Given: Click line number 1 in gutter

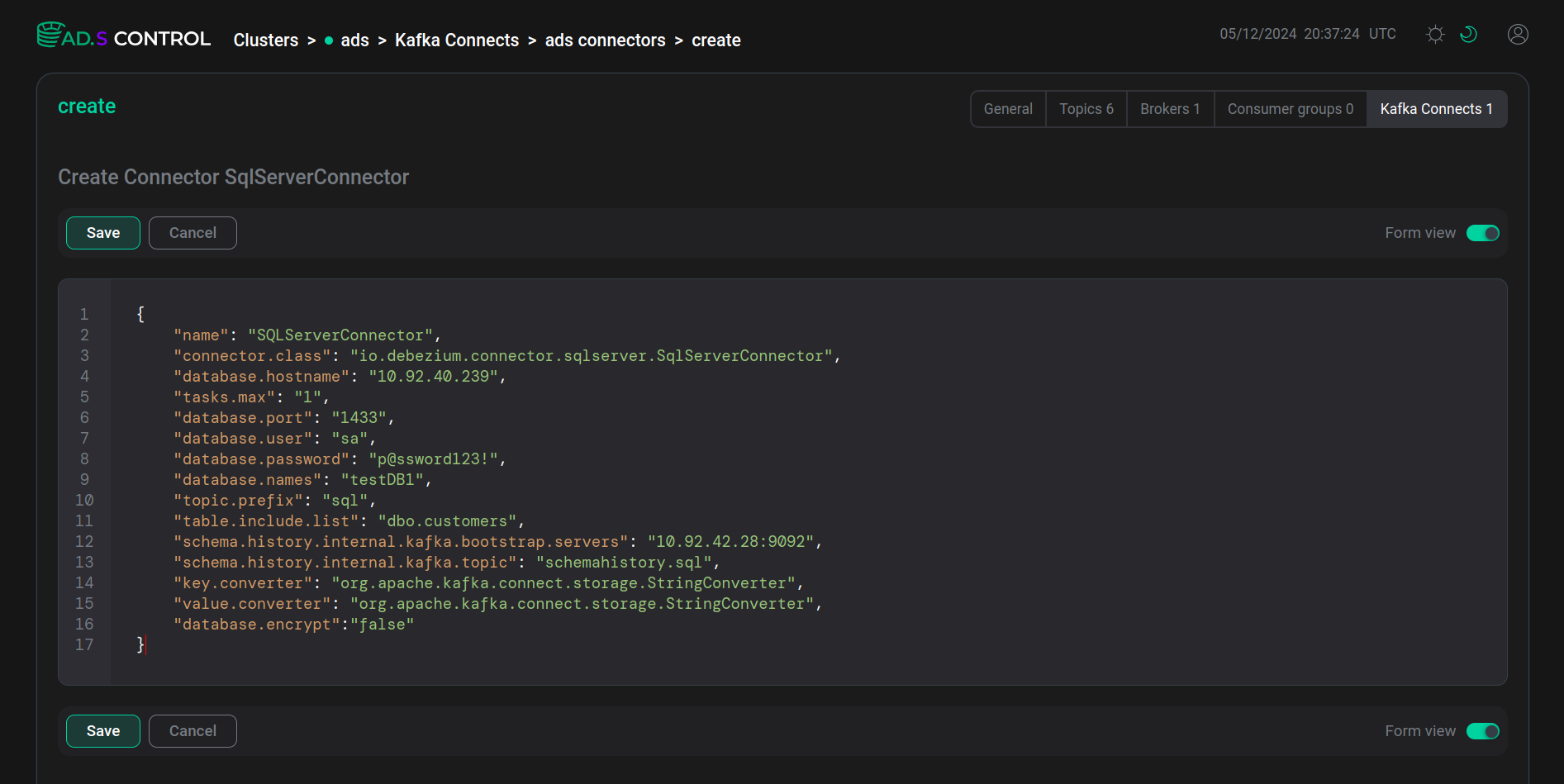Looking at the screenshot, I should tap(84, 315).
